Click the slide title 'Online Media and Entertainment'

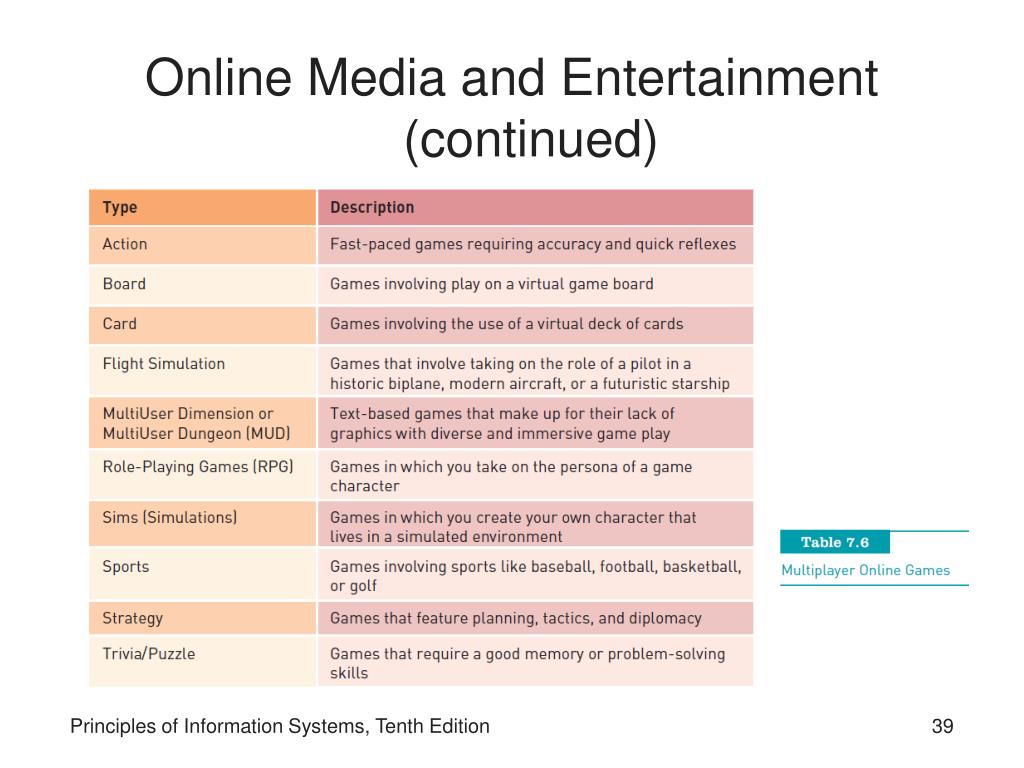coord(511,78)
